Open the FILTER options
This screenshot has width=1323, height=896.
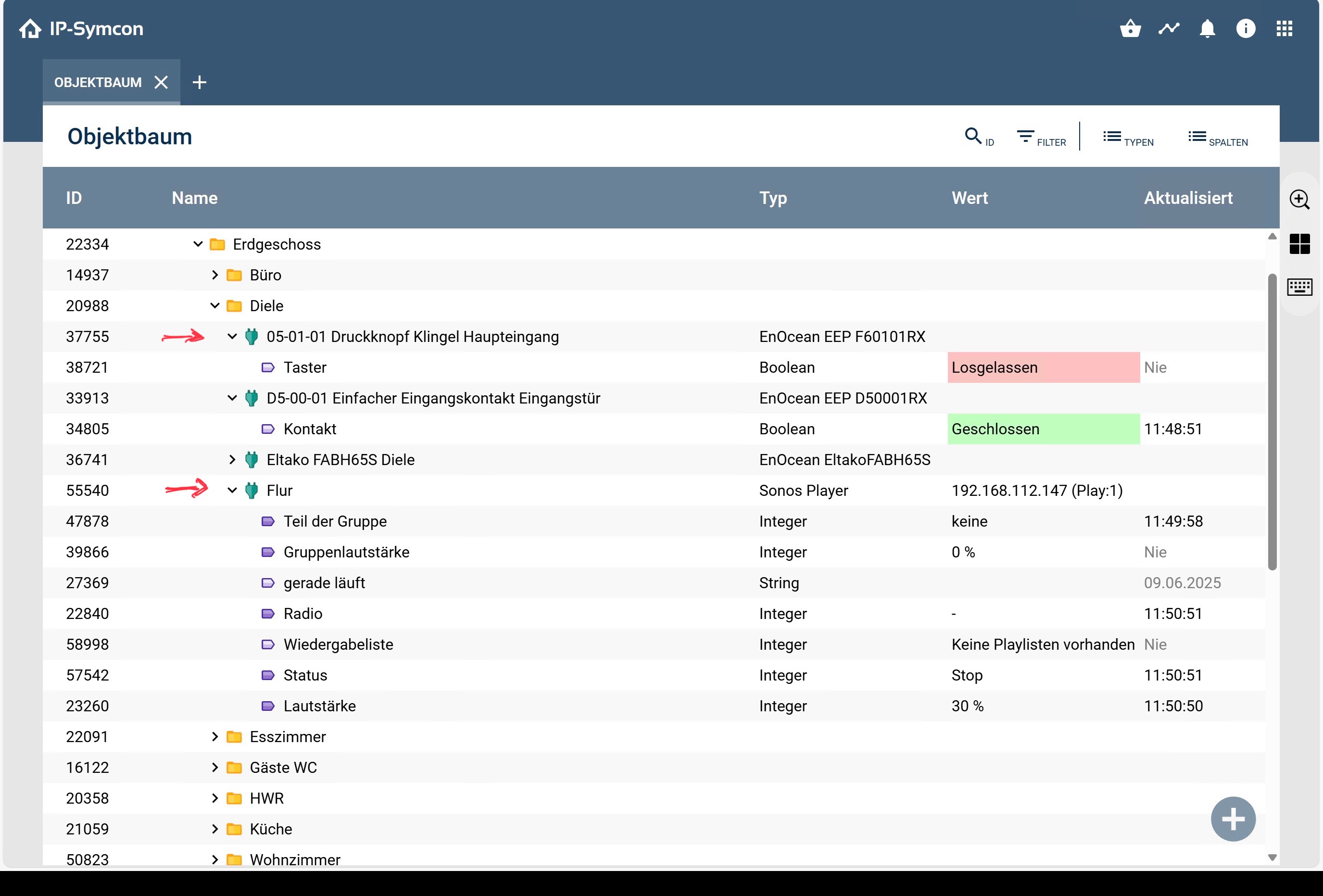1041,137
